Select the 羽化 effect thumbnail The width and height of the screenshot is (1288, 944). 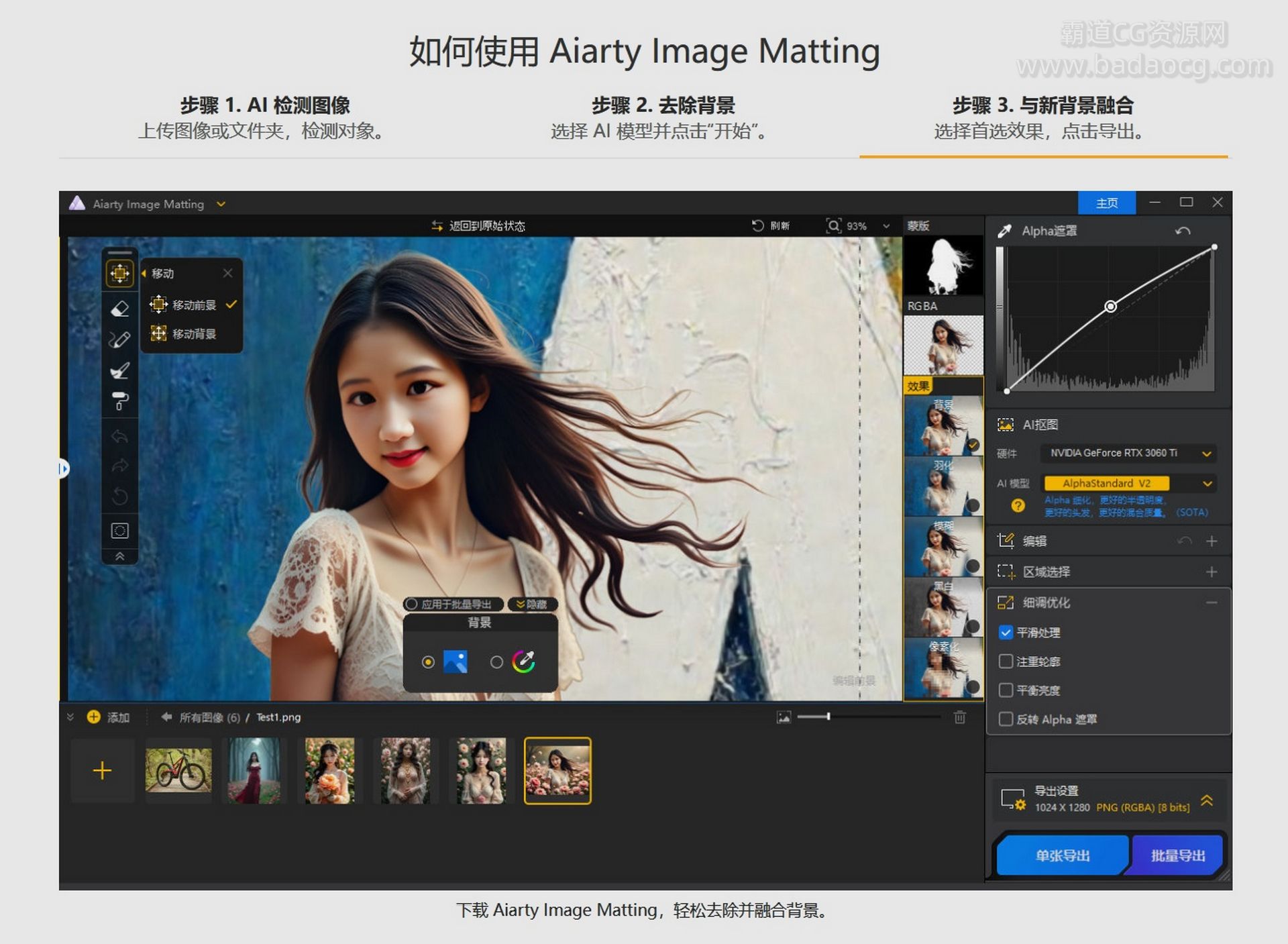[x=943, y=486]
